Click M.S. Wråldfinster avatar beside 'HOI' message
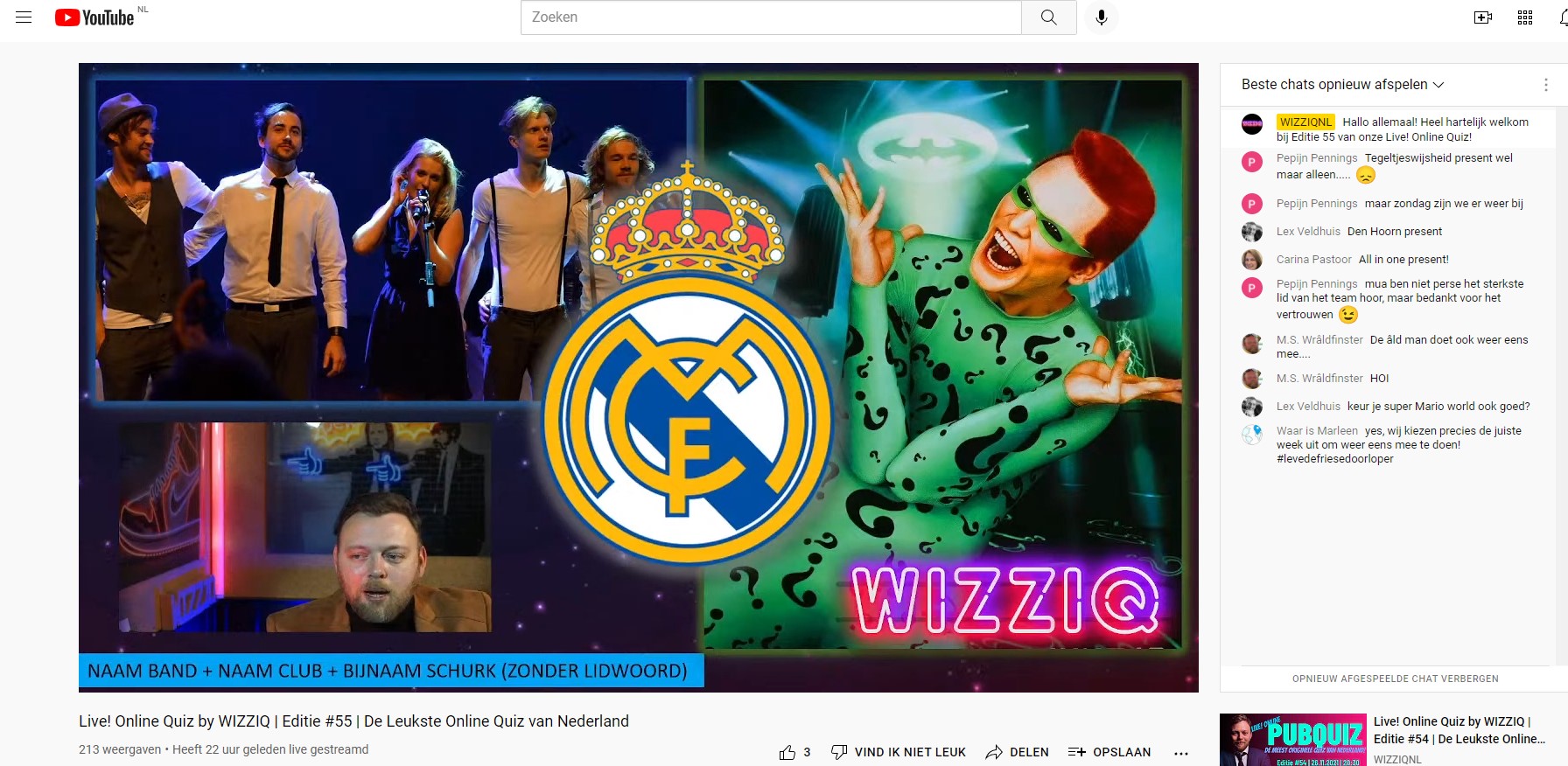The image size is (1568, 766). (x=1252, y=379)
